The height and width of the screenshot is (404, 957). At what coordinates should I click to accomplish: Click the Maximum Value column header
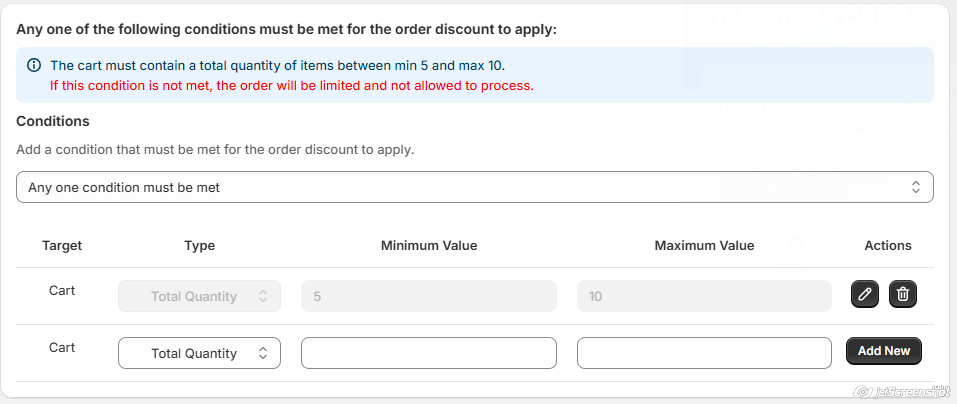704,245
